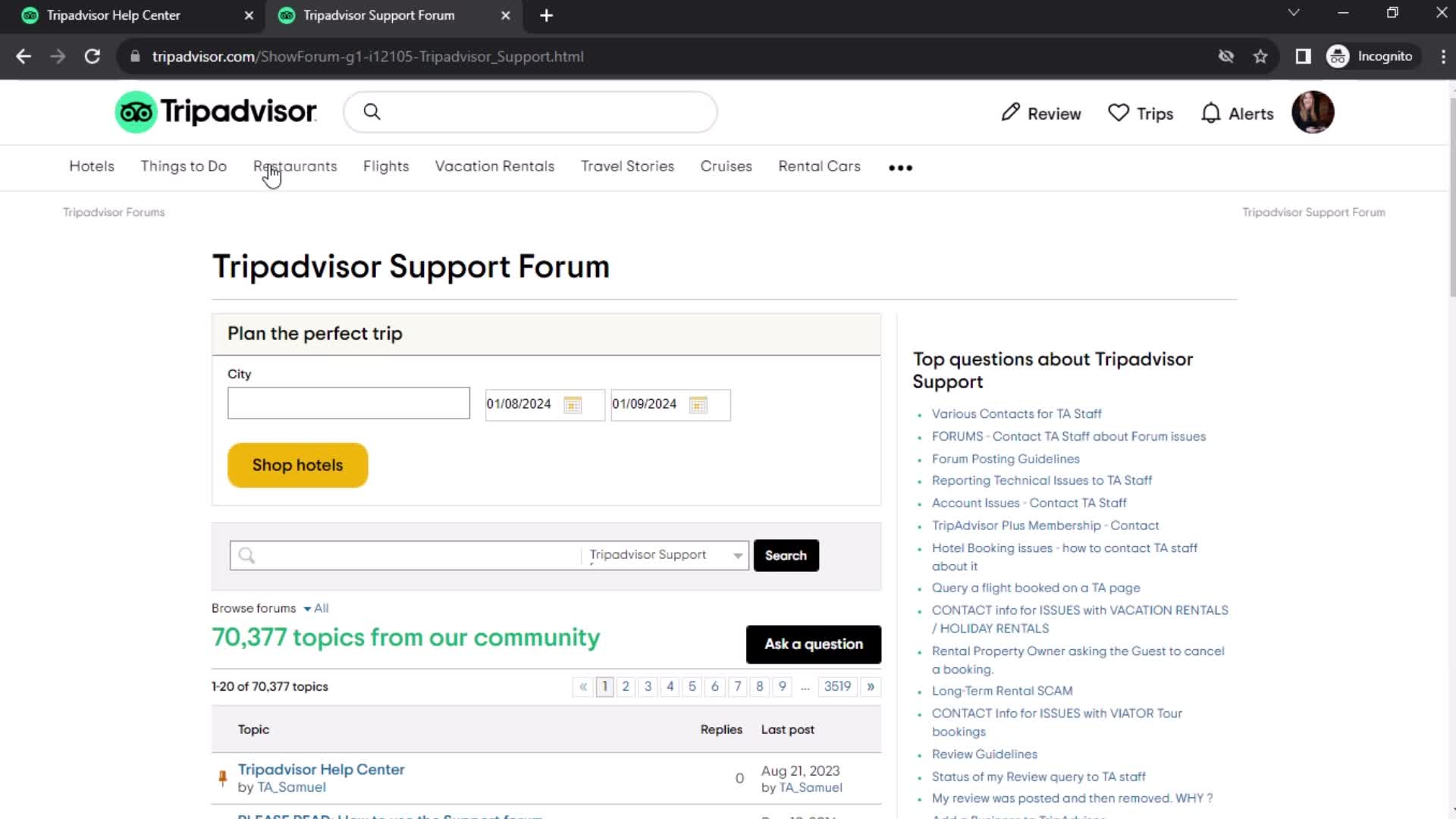Click the forum search magnifier icon

point(247,555)
